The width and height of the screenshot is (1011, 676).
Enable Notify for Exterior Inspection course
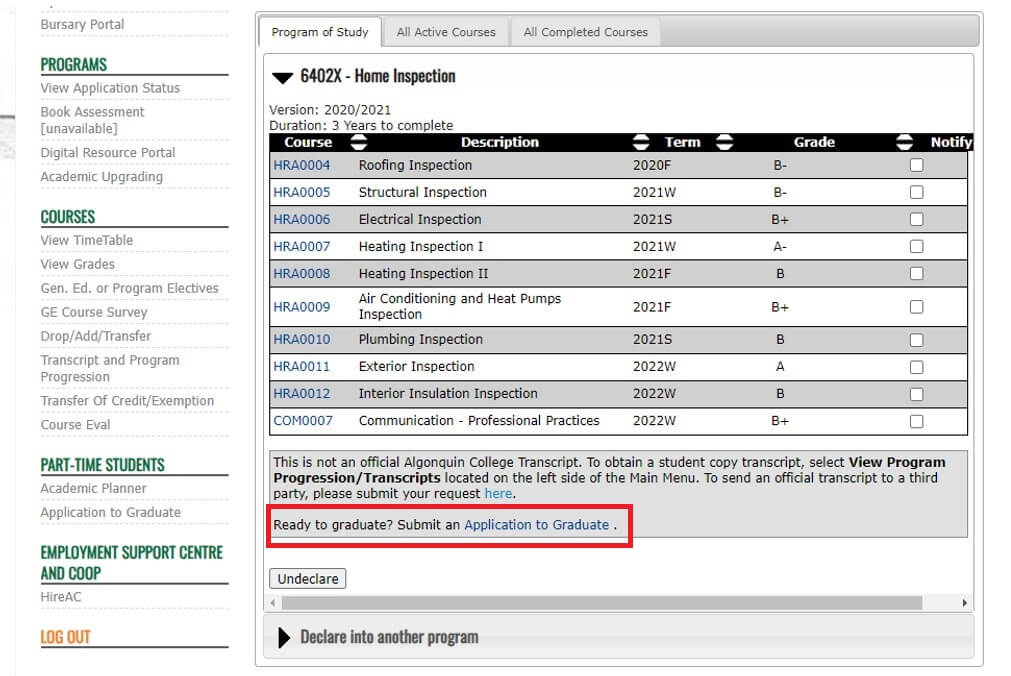click(x=916, y=367)
